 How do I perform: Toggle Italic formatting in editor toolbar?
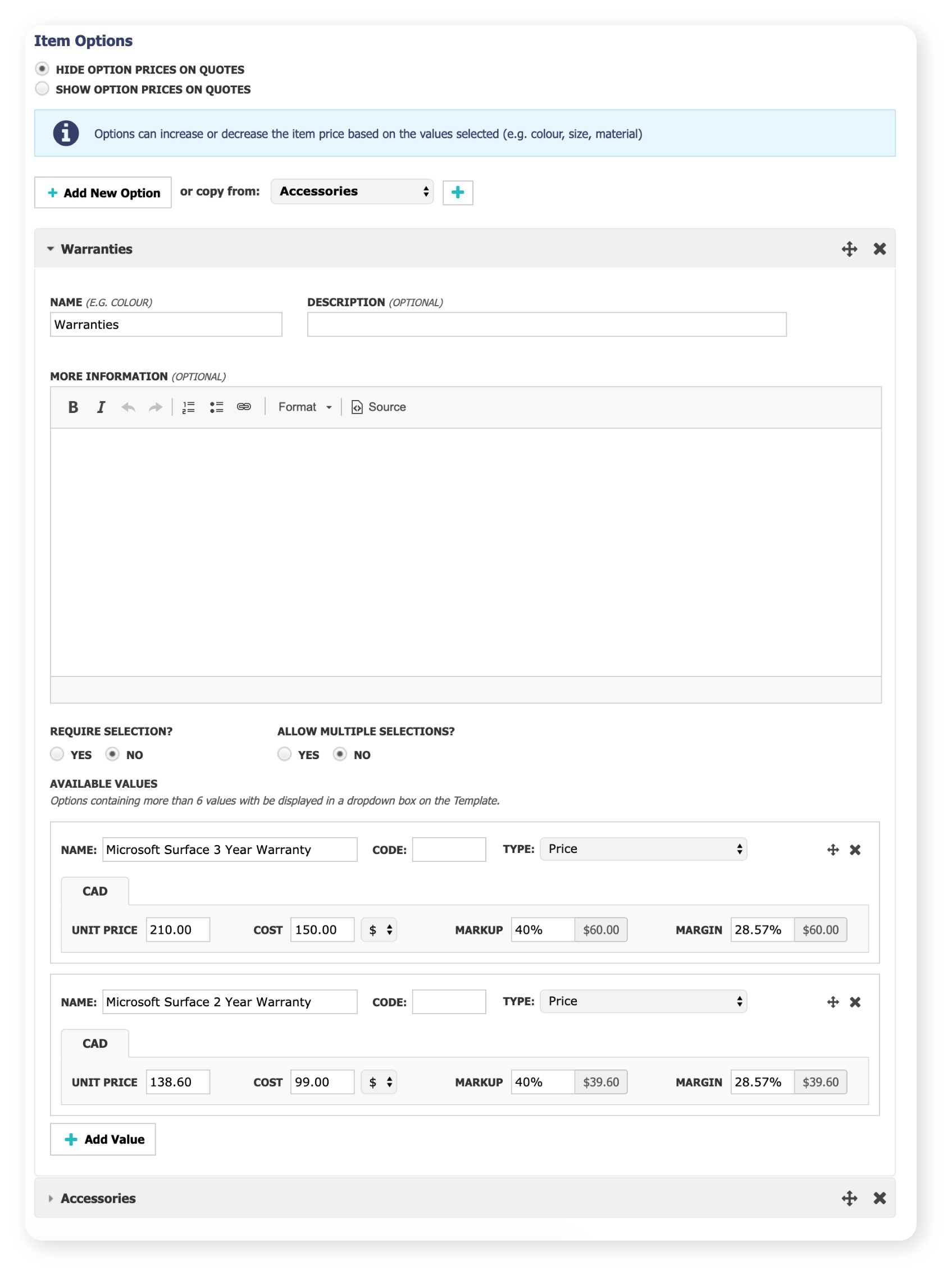click(x=101, y=407)
